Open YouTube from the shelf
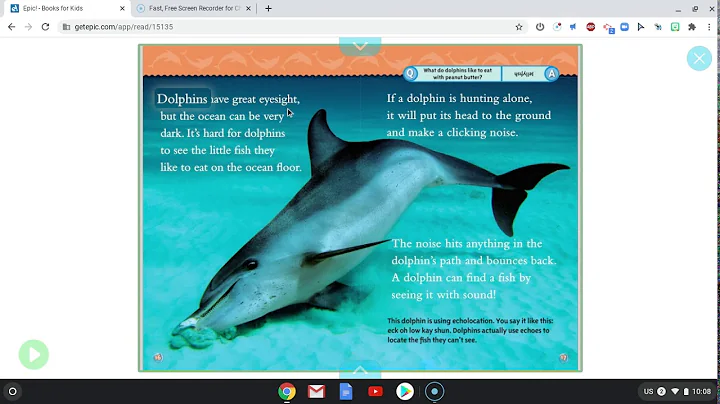 tap(375, 391)
